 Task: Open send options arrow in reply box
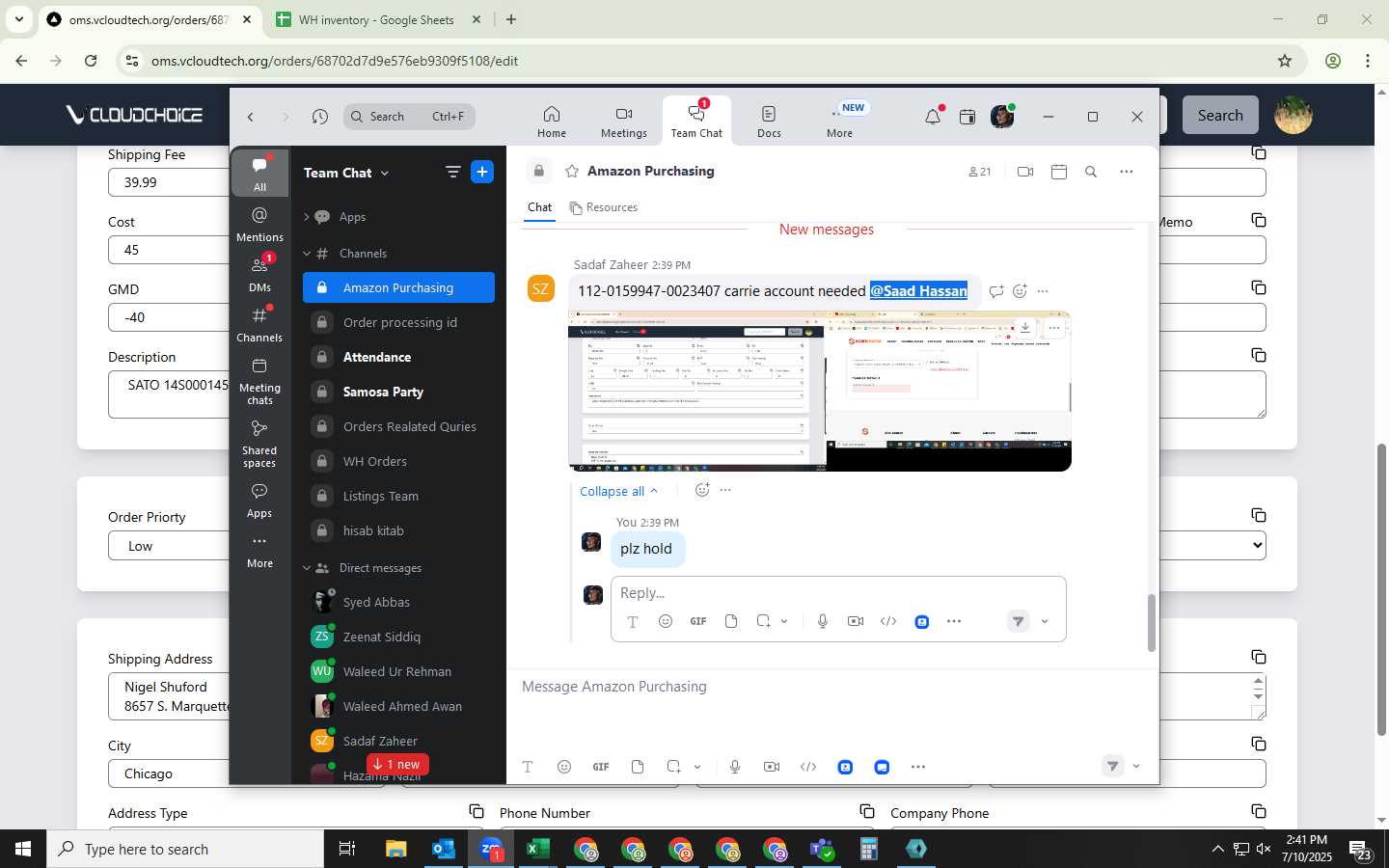[x=1045, y=622]
